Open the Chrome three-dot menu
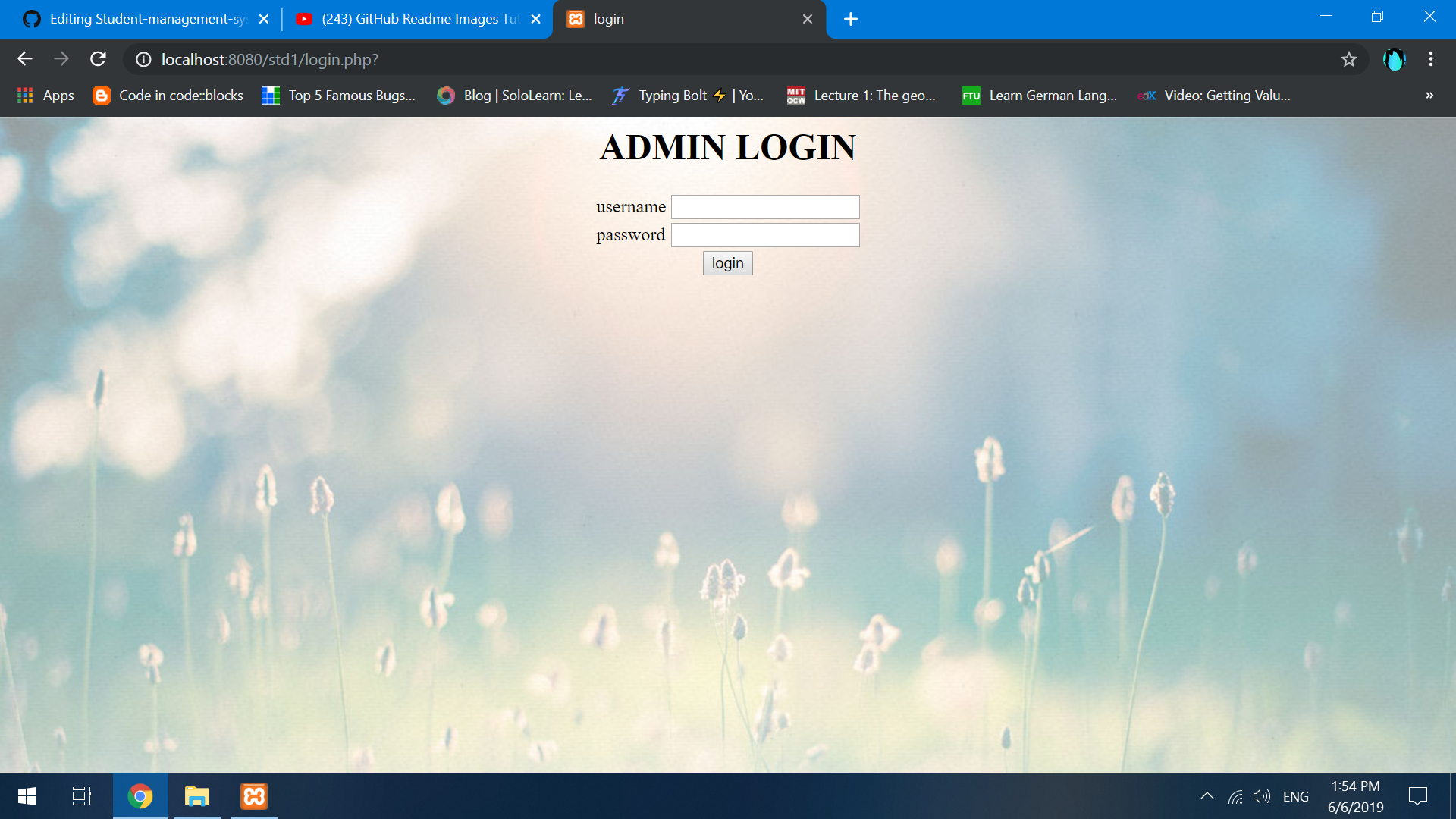The width and height of the screenshot is (1456, 819). [x=1431, y=59]
